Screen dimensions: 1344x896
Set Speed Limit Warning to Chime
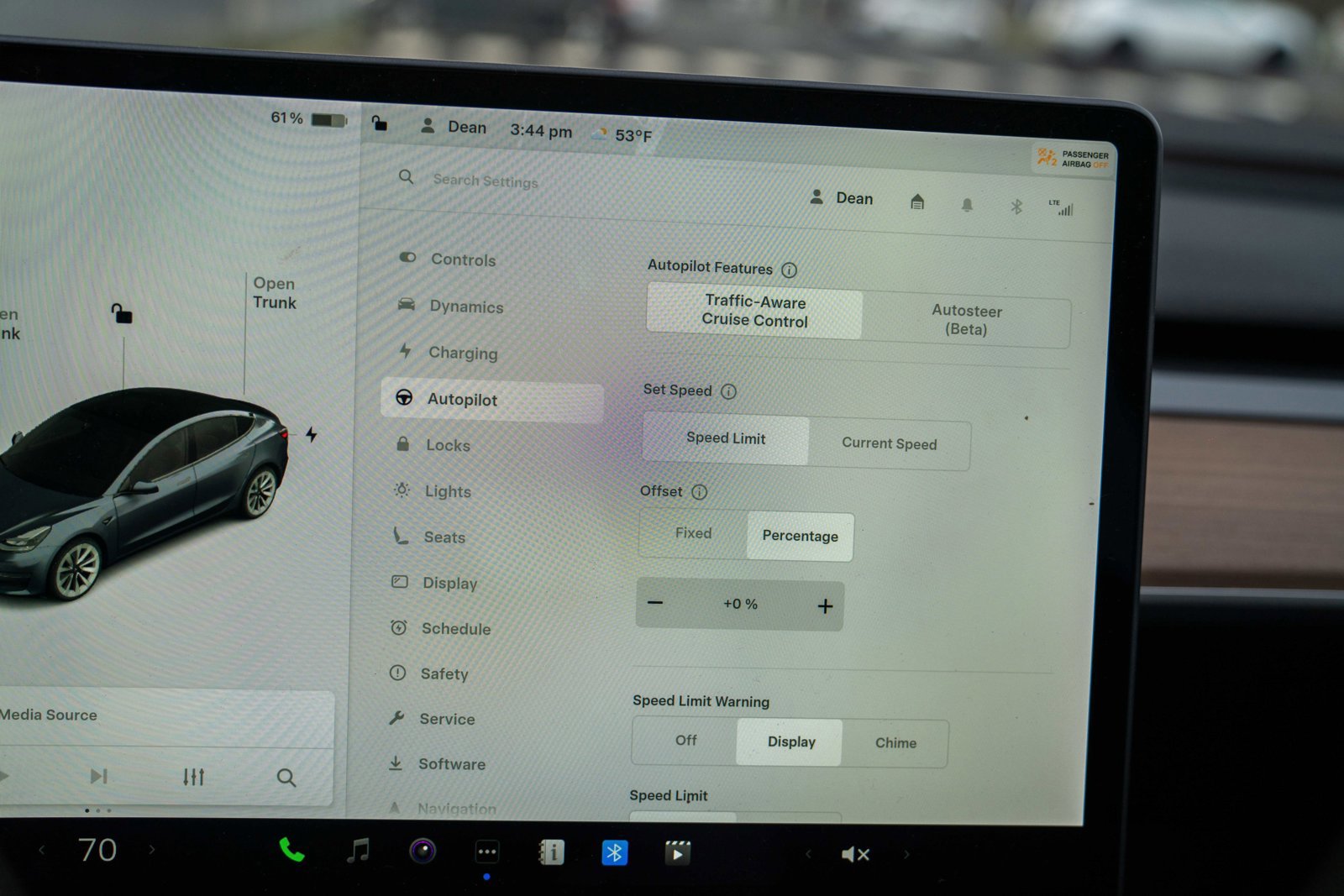coord(895,742)
